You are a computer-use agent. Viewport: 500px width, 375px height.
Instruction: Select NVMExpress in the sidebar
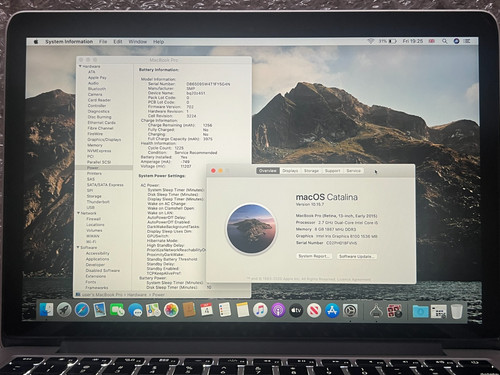point(99,151)
